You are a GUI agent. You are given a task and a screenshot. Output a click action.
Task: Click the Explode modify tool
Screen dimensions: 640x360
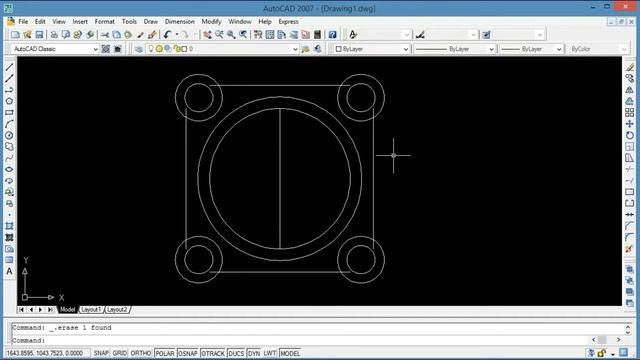point(630,249)
